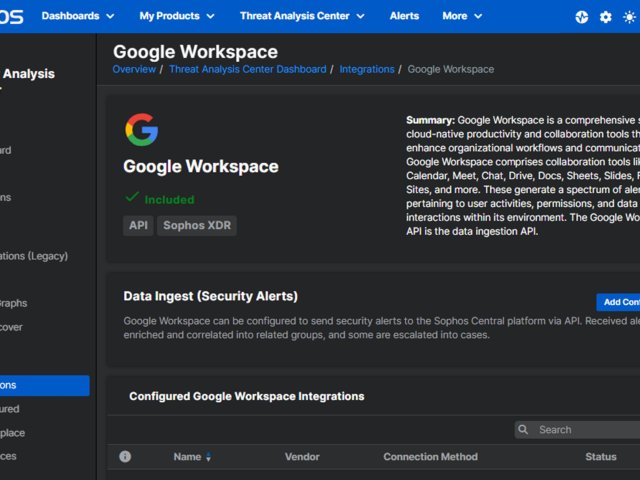Click the Vendor column header

[x=302, y=457]
